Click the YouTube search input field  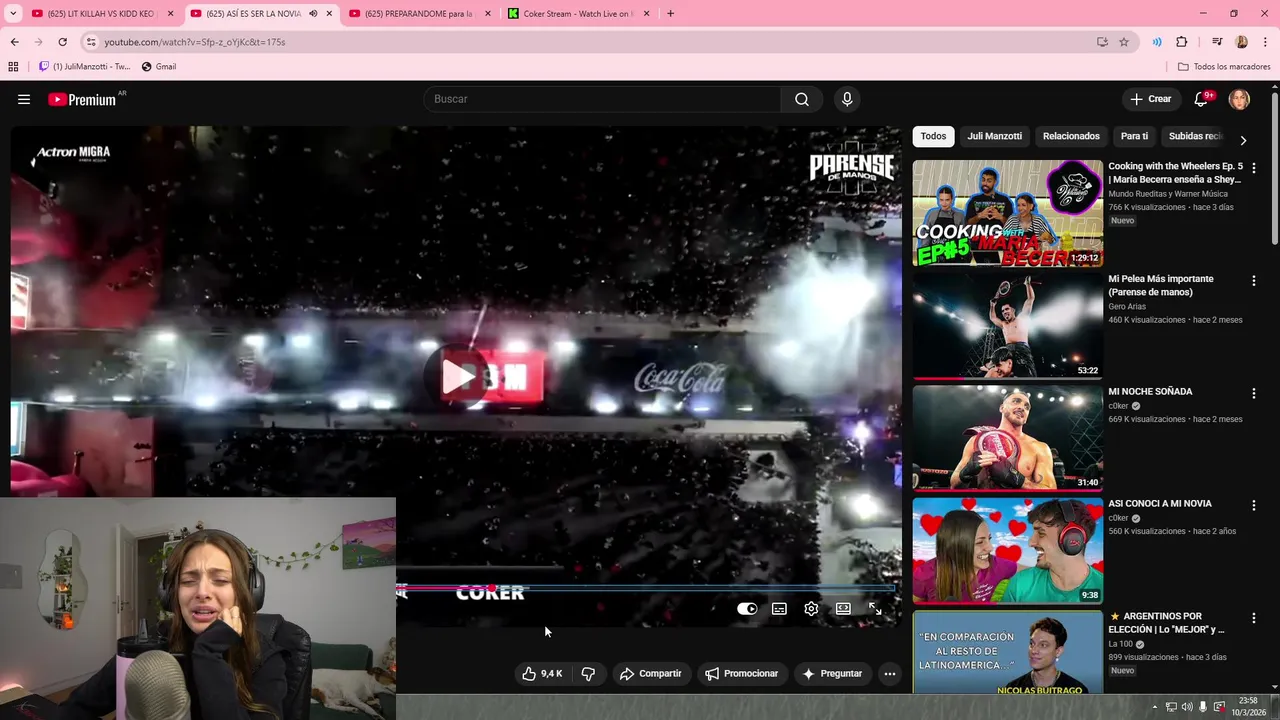(603, 99)
